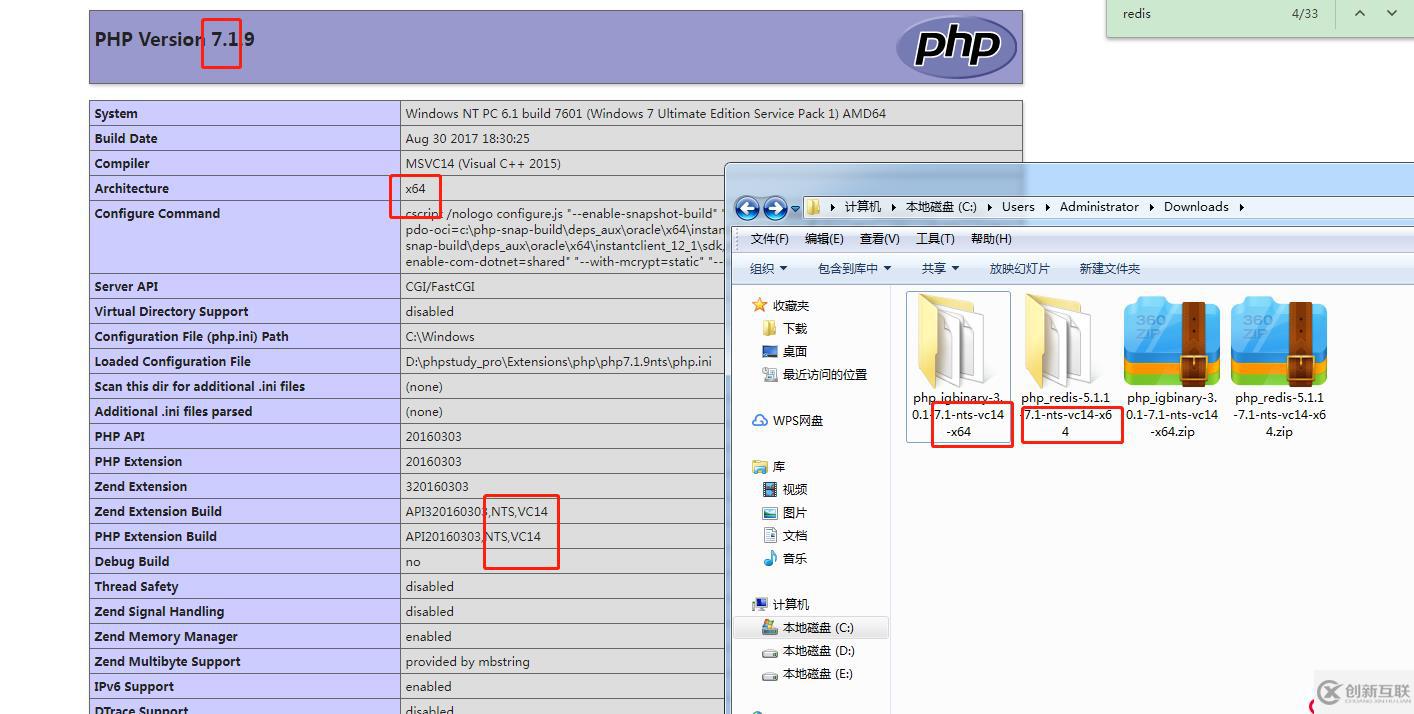Viewport: 1414px width, 714px height.
Task: Click the Back arrow in Explorer window
Action: [x=747, y=208]
